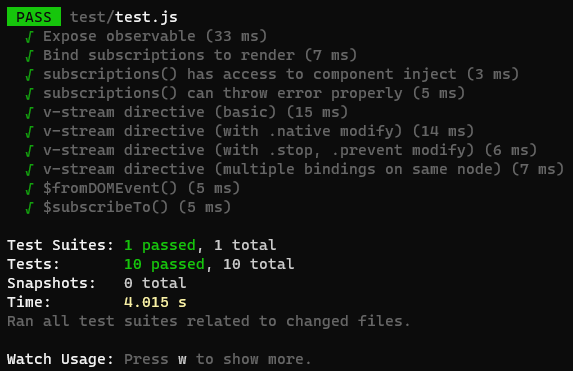Image resolution: width=573 pixels, height=371 pixels.
Task: Click checkmark beside $fromDOMEvent() test
Action: 29,189
